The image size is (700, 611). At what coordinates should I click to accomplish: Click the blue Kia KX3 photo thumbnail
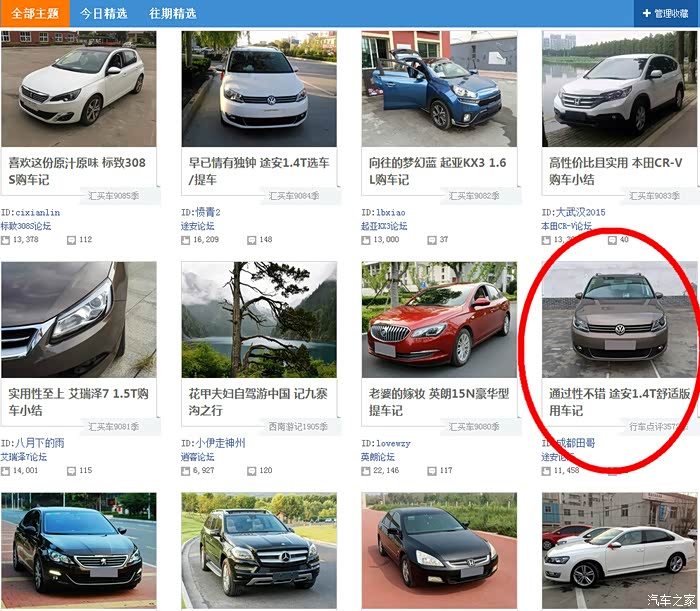point(438,88)
